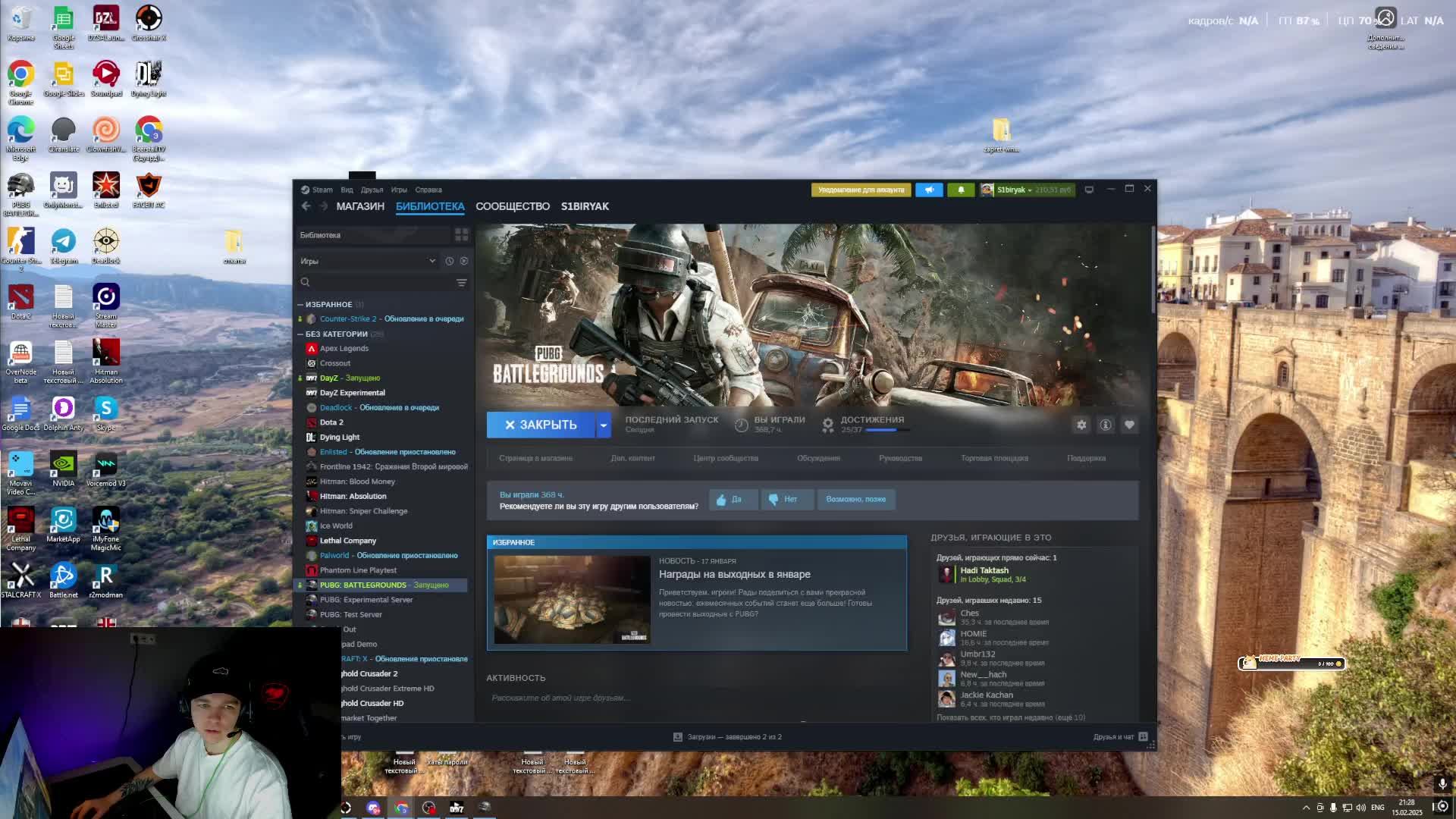Go back with navigation arrow
Screen dimensions: 1456x819
click(306, 206)
